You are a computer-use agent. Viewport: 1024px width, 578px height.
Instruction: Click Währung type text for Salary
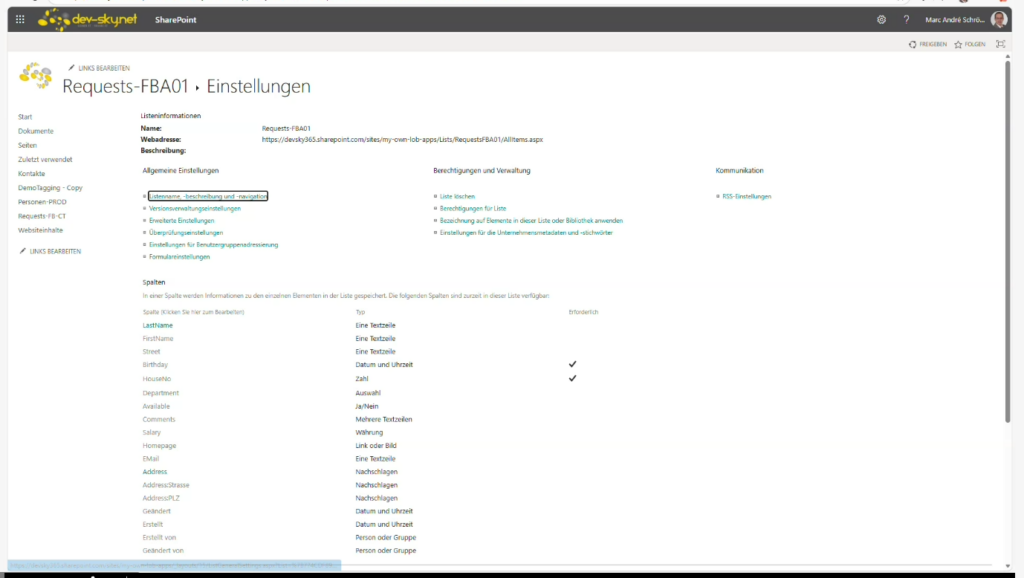pyautogui.click(x=369, y=432)
